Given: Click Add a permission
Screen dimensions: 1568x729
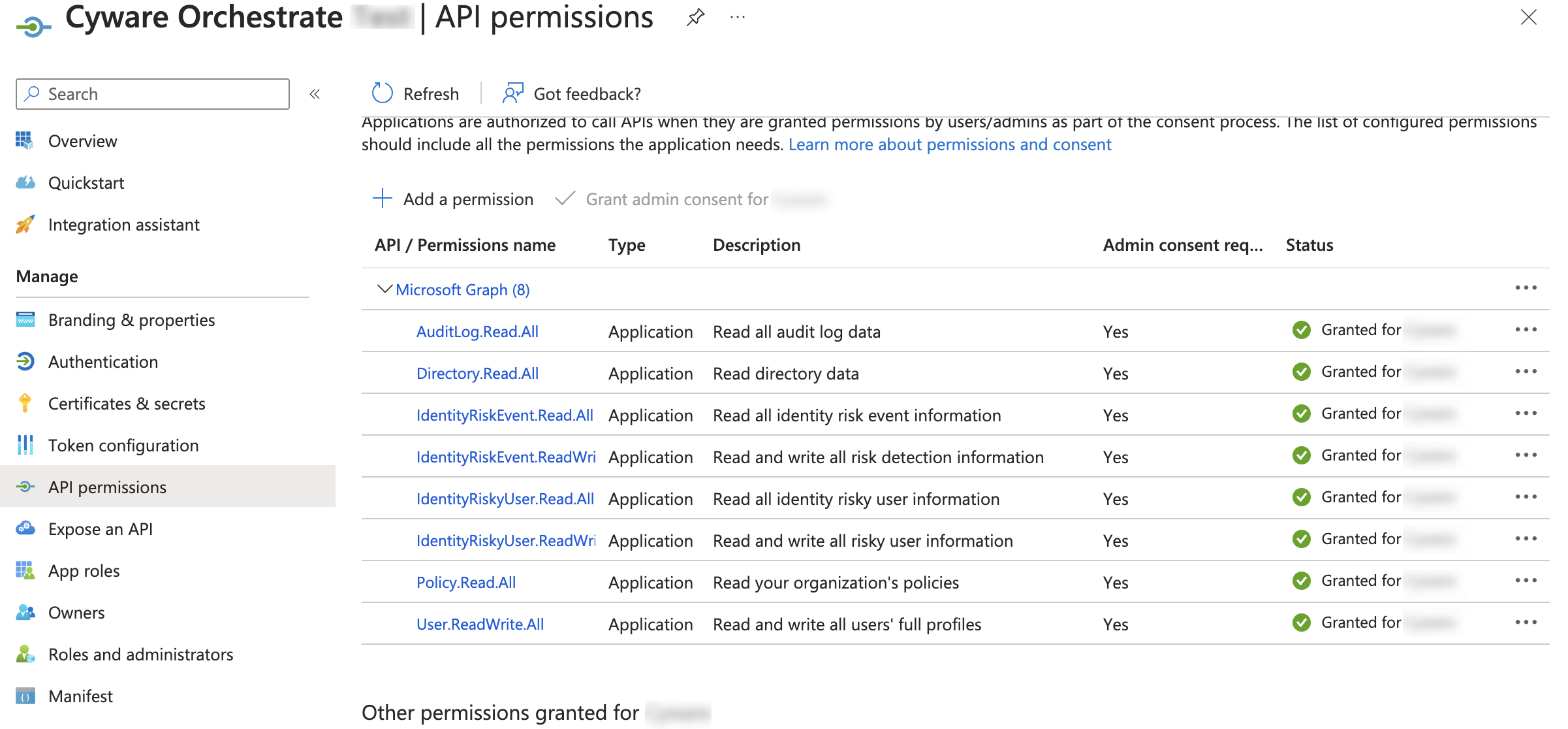Looking at the screenshot, I should [468, 199].
